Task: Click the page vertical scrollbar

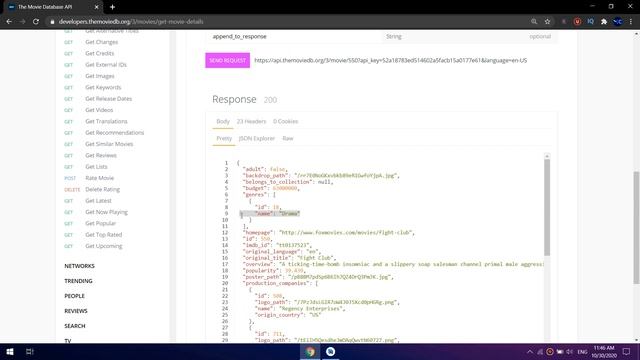Action: point(636,228)
